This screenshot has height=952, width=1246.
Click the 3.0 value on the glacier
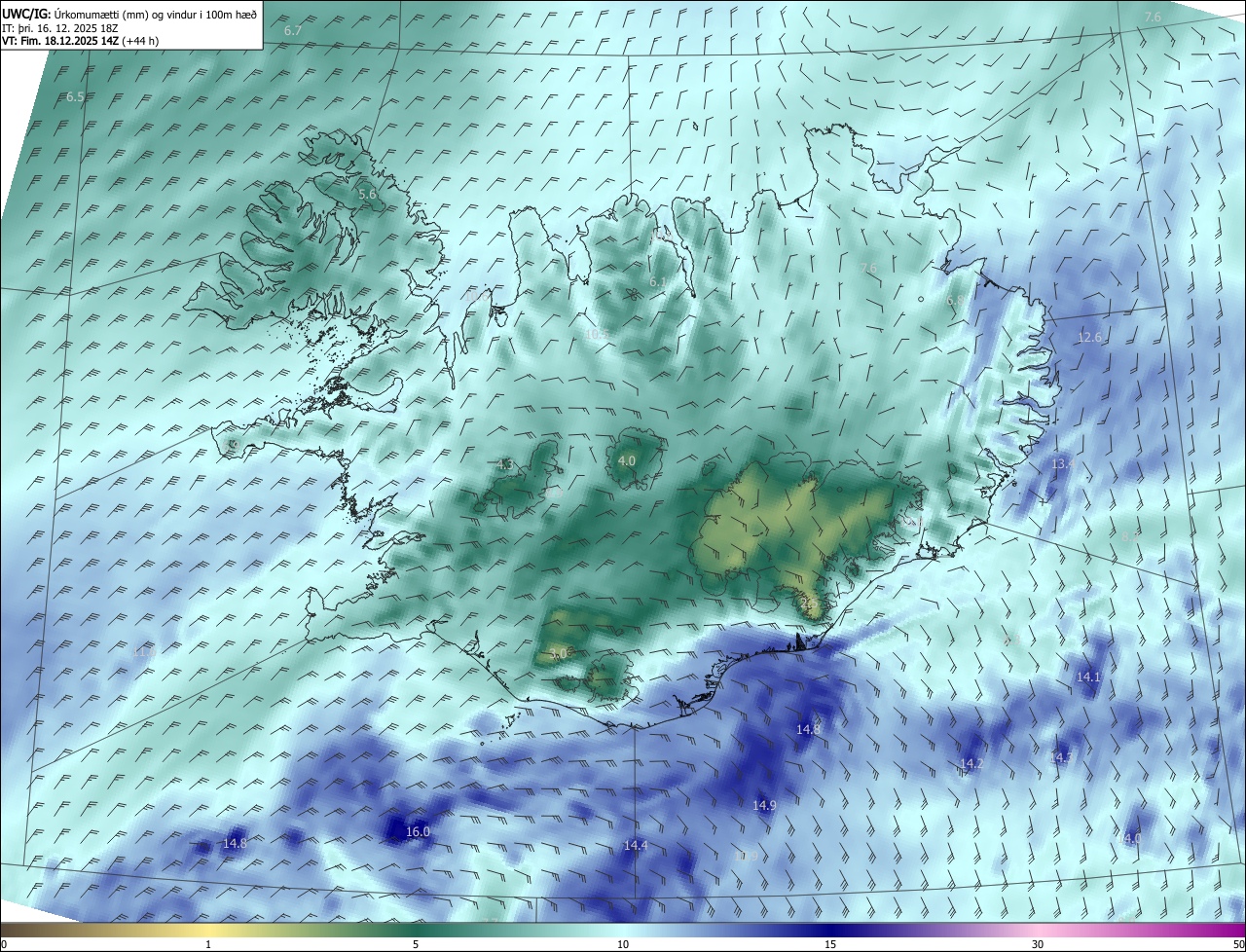(558, 654)
